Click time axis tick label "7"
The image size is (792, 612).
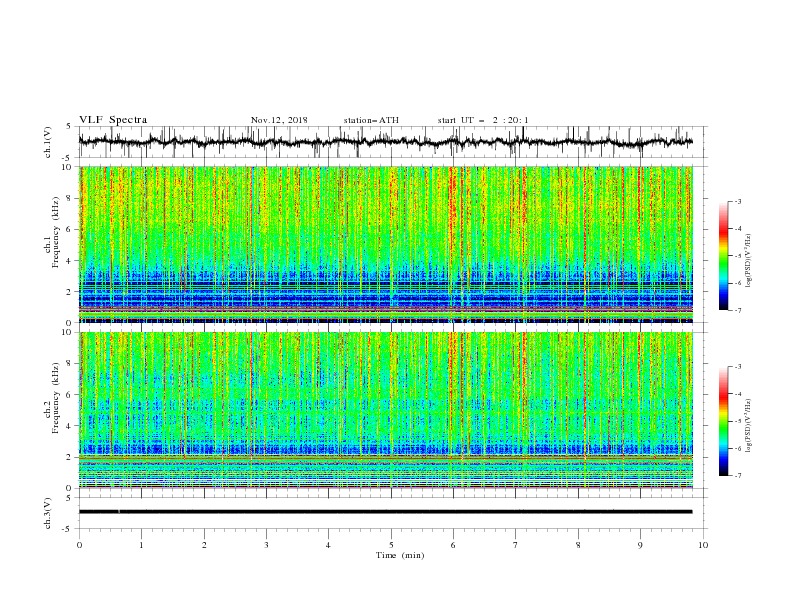(x=516, y=545)
